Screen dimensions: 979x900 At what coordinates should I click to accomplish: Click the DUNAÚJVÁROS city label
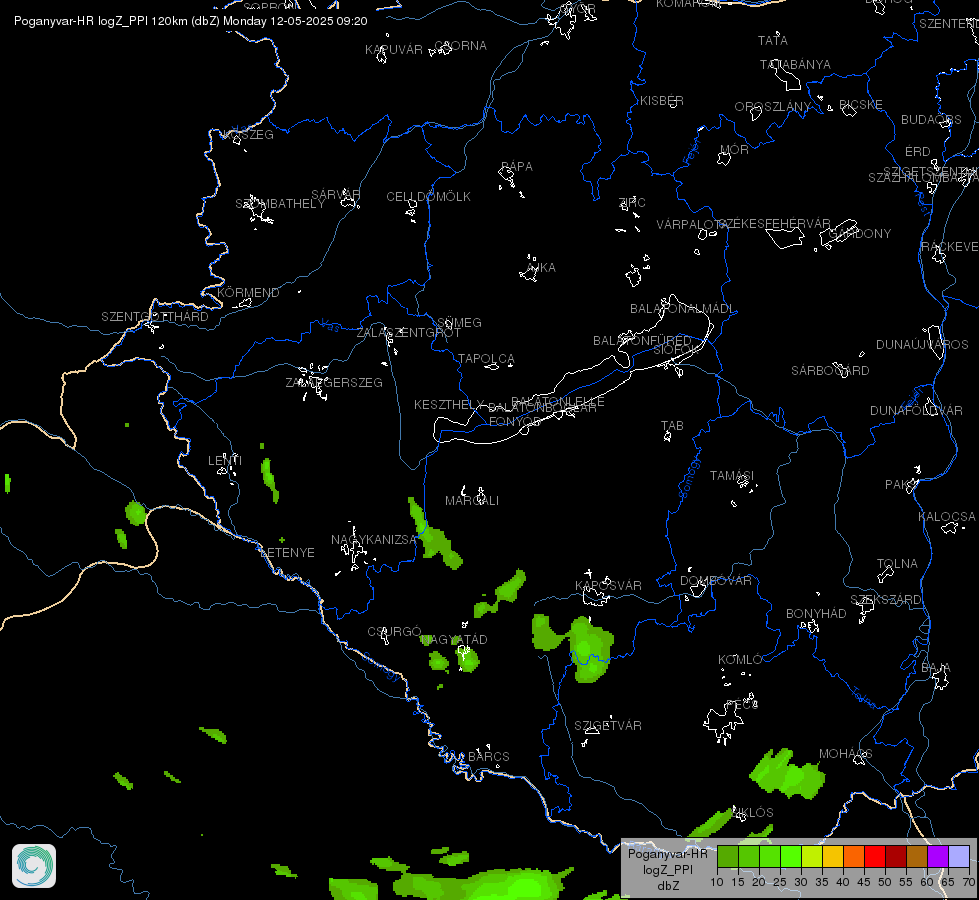click(922, 345)
